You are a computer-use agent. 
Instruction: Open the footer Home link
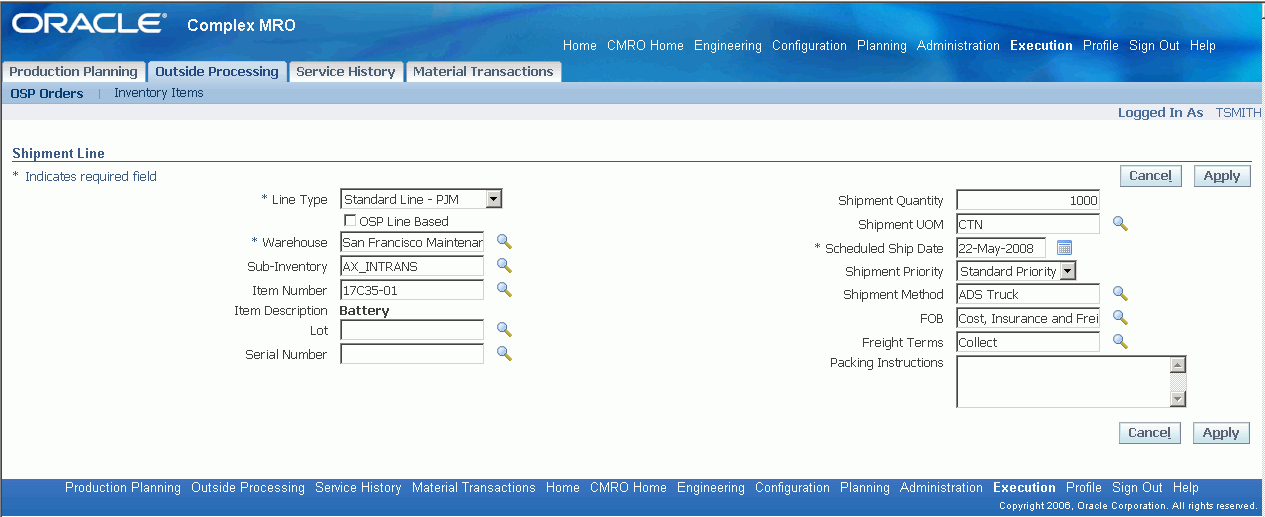point(563,488)
